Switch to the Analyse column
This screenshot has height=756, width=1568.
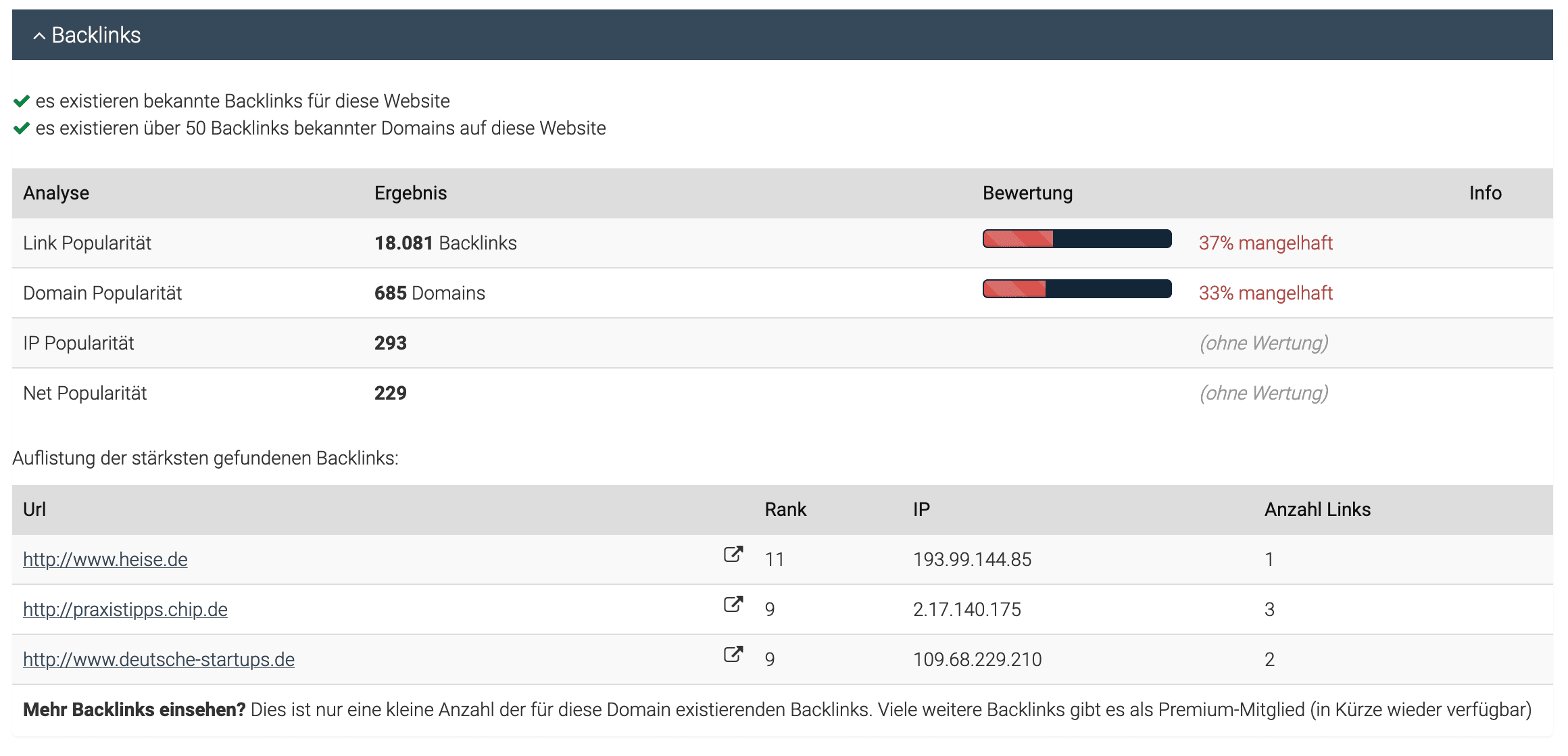point(56,193)
